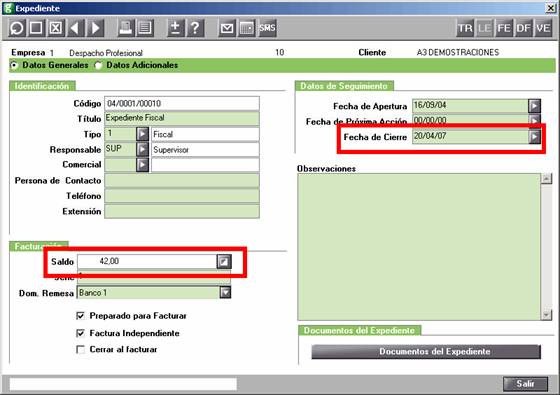Click the Fecha de Cierre date field
The image size is (560, 395).
(x=470, y=136)
